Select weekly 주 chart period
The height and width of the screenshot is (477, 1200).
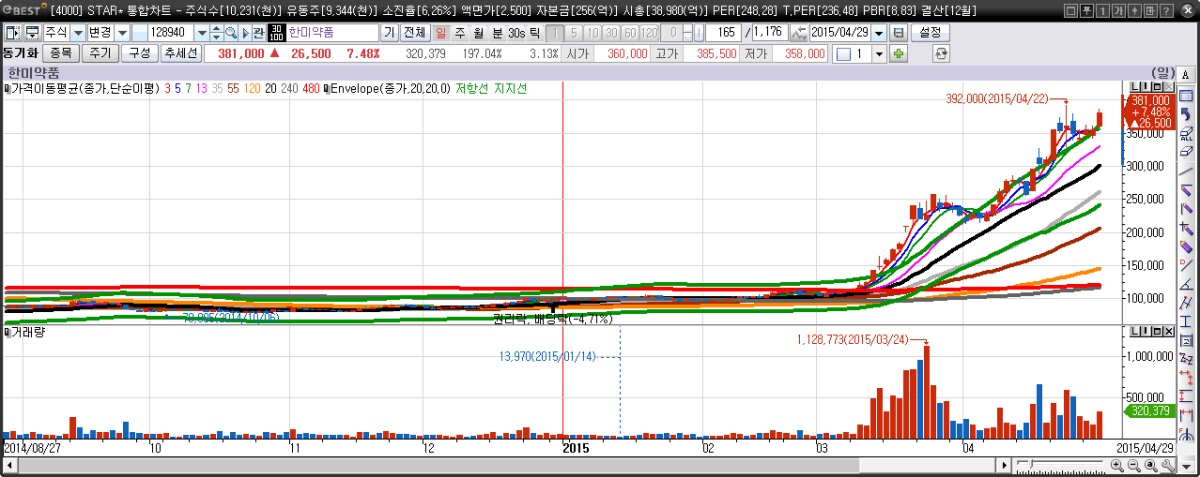(x=460, y=33)
